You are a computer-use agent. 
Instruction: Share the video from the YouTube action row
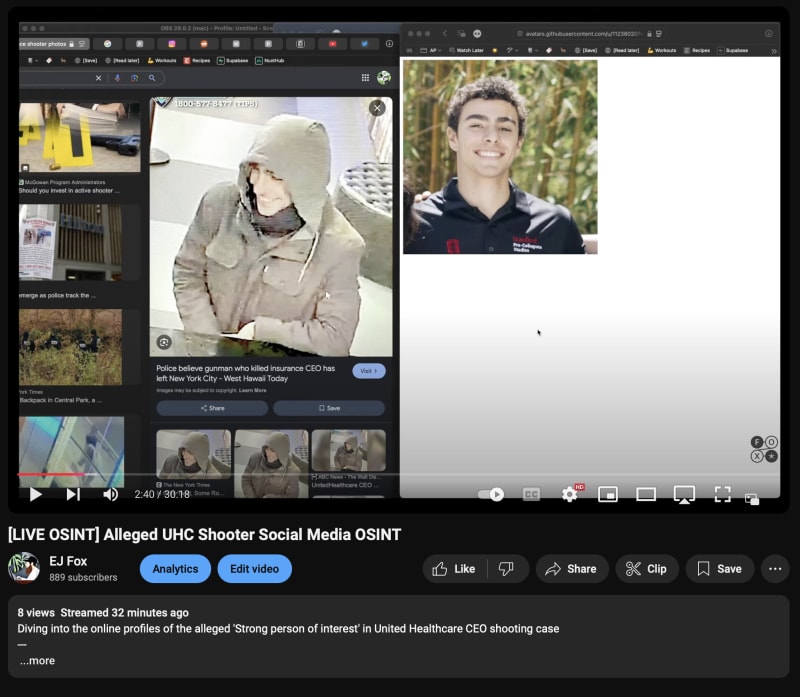pyautogui.click(x=571, y=568)
